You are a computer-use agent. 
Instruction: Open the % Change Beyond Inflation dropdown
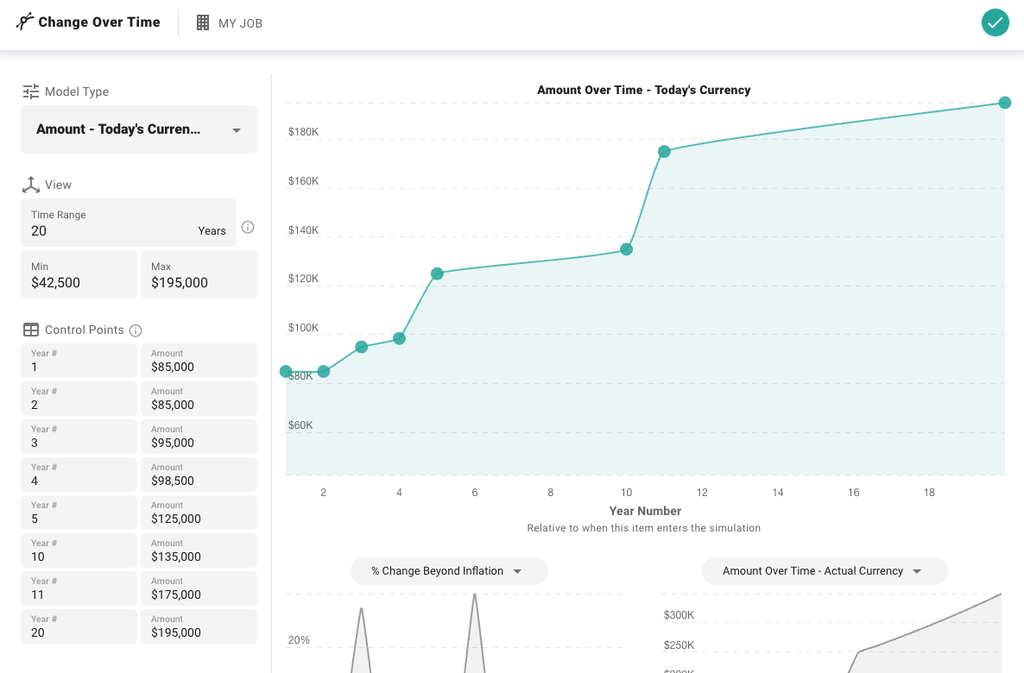coord(448,571)
